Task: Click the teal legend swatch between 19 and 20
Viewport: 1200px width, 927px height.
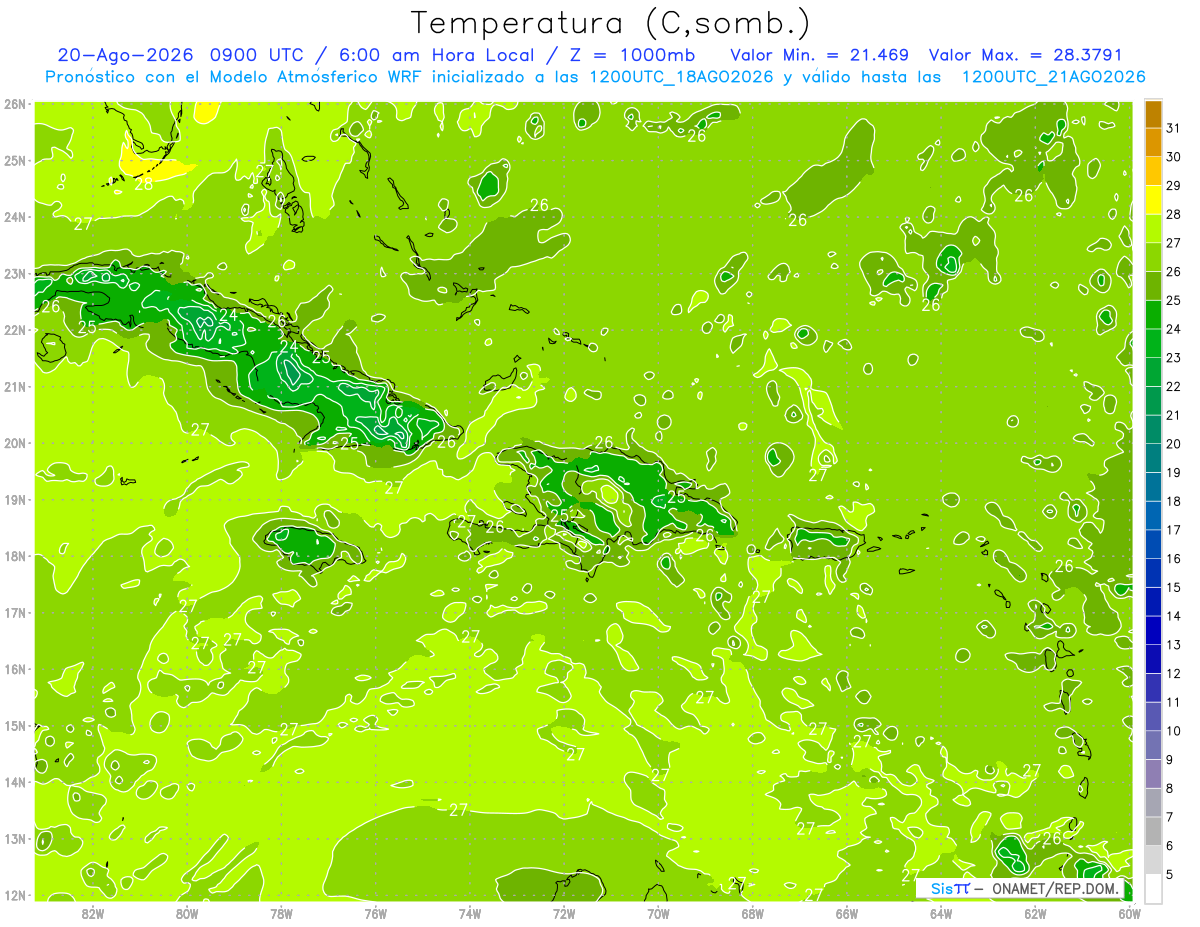Action: (1153, 458)
